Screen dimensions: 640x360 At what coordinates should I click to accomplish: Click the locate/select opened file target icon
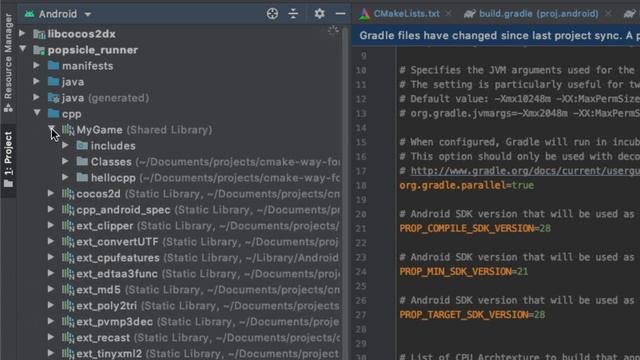(x=272, y=14)
